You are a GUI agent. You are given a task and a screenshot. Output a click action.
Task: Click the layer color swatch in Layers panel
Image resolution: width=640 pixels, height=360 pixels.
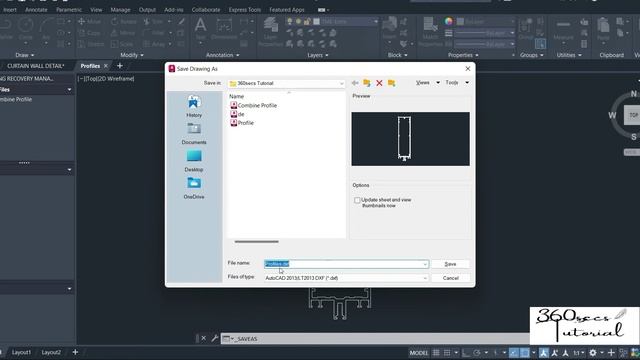click(317, 21)
